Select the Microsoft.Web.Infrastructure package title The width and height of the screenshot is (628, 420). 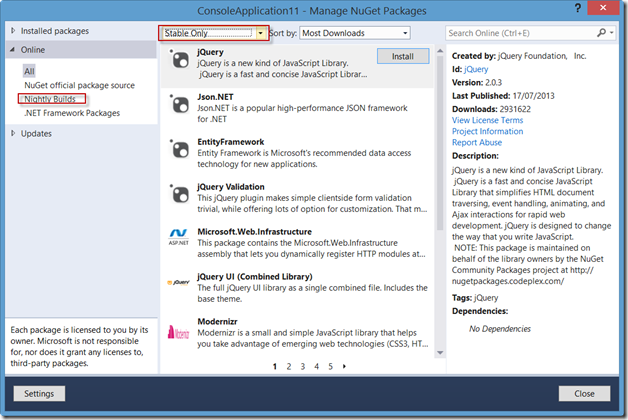(x=254, y=231)
